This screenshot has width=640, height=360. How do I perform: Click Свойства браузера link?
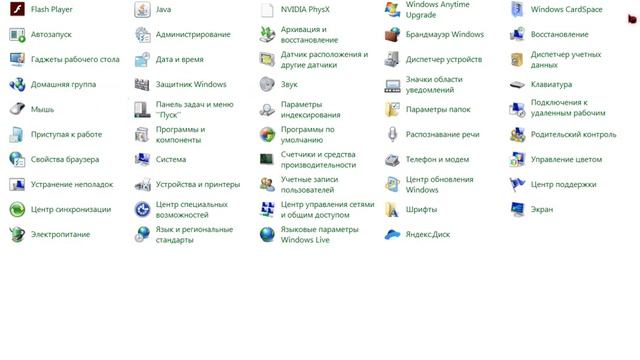pos(65,159)
